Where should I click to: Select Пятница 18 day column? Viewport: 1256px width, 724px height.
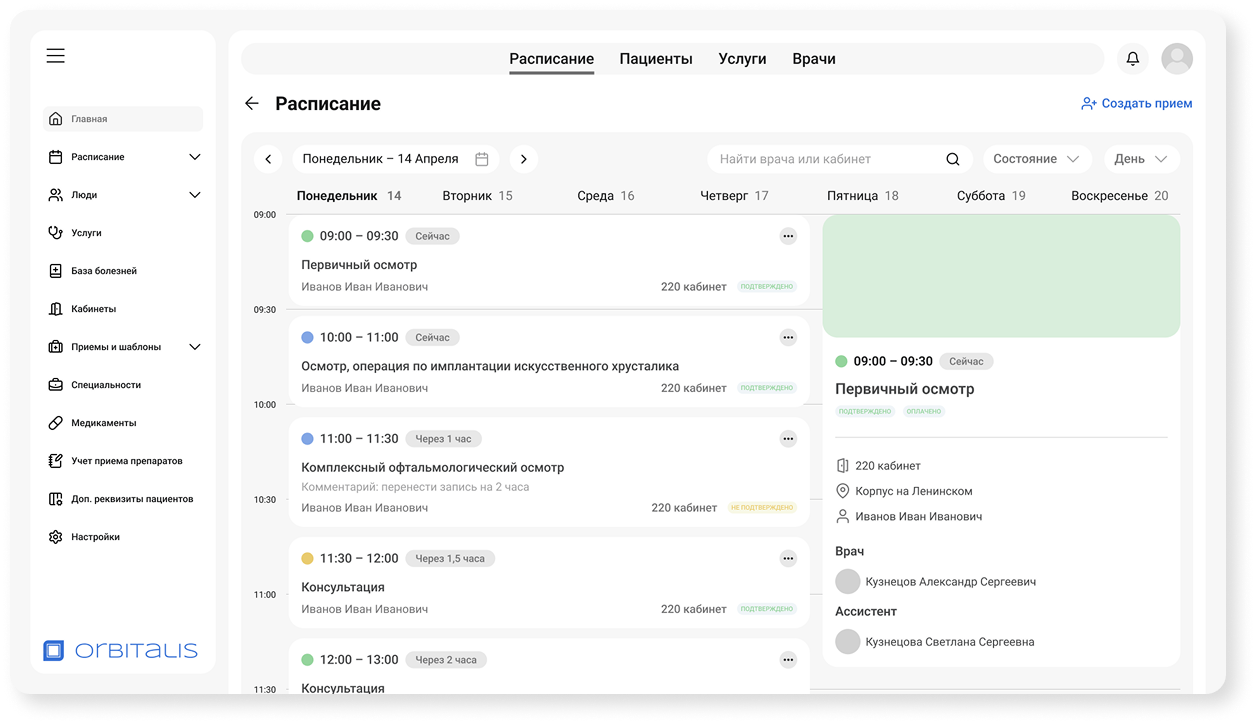(863, 196)
